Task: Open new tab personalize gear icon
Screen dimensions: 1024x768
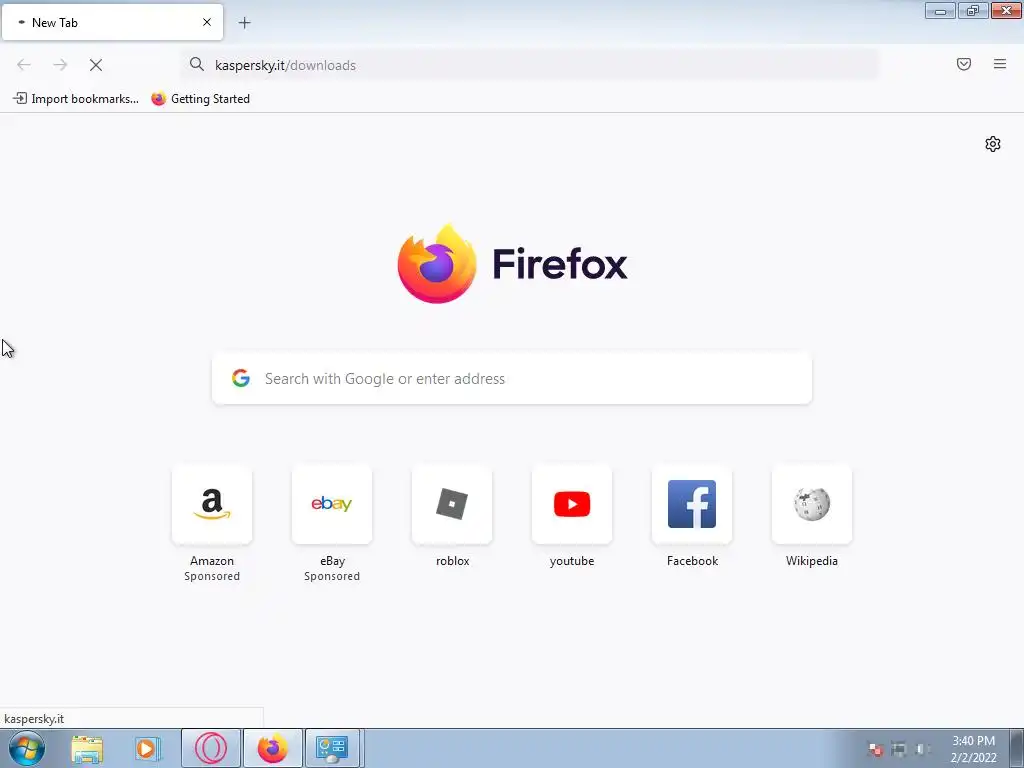Action: pos(993,144)
